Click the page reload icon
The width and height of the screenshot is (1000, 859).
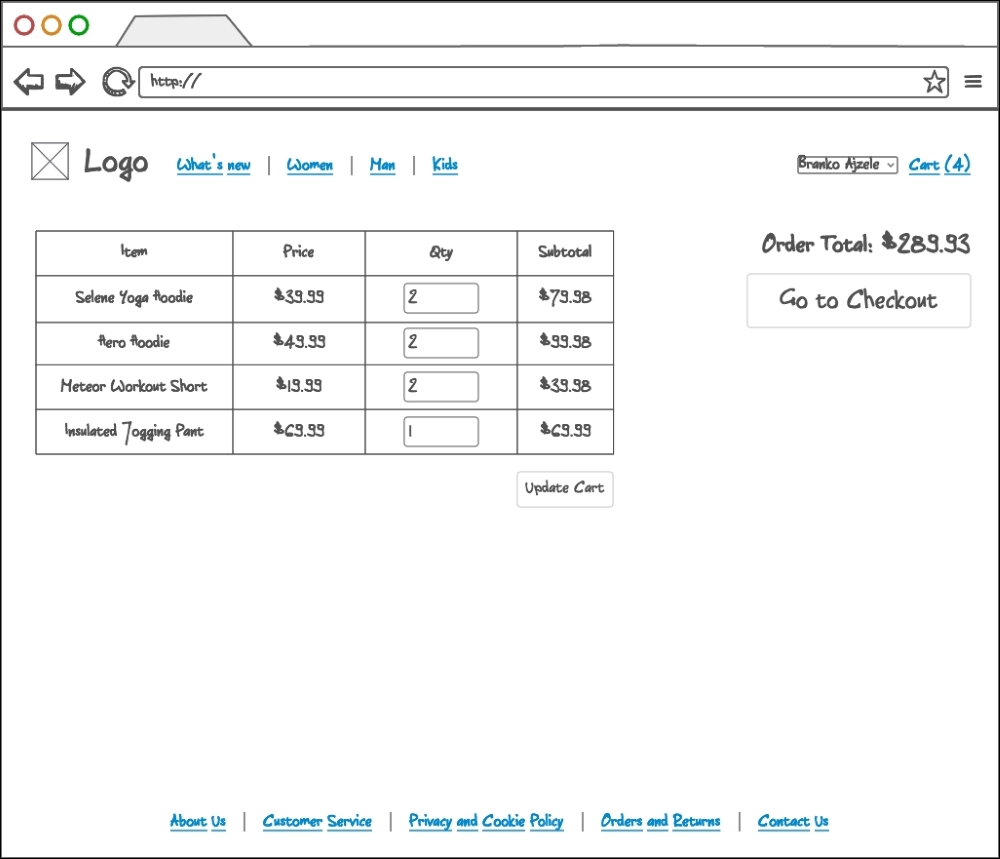118,81
